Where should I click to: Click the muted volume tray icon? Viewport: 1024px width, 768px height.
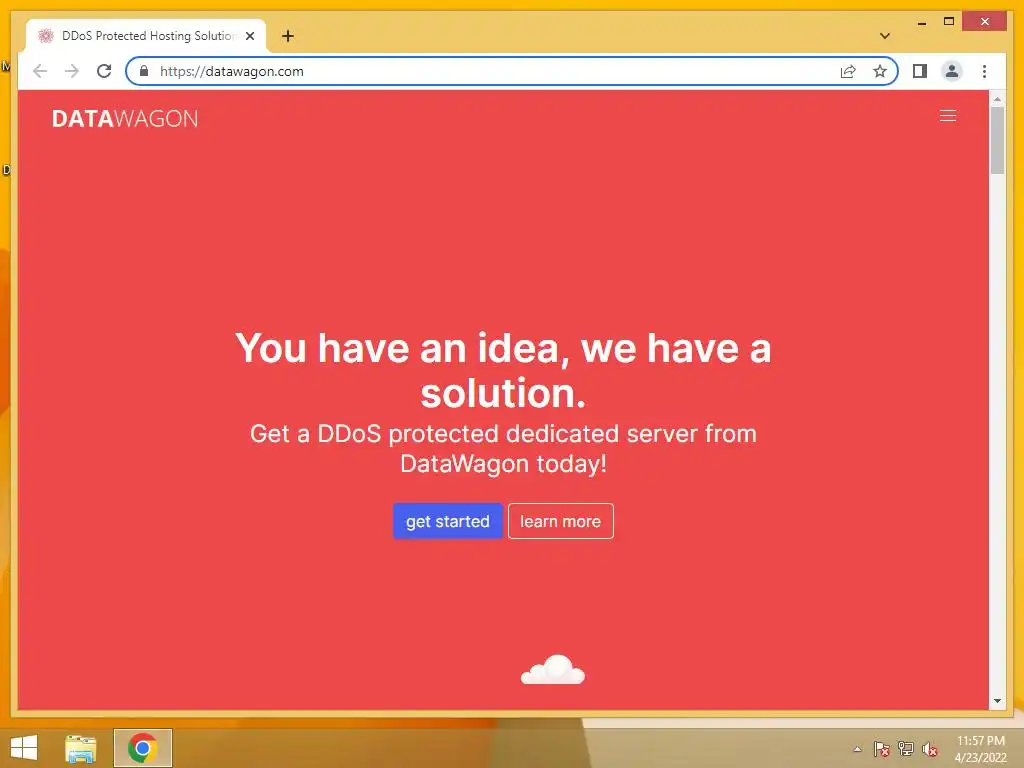coord(930,749)
